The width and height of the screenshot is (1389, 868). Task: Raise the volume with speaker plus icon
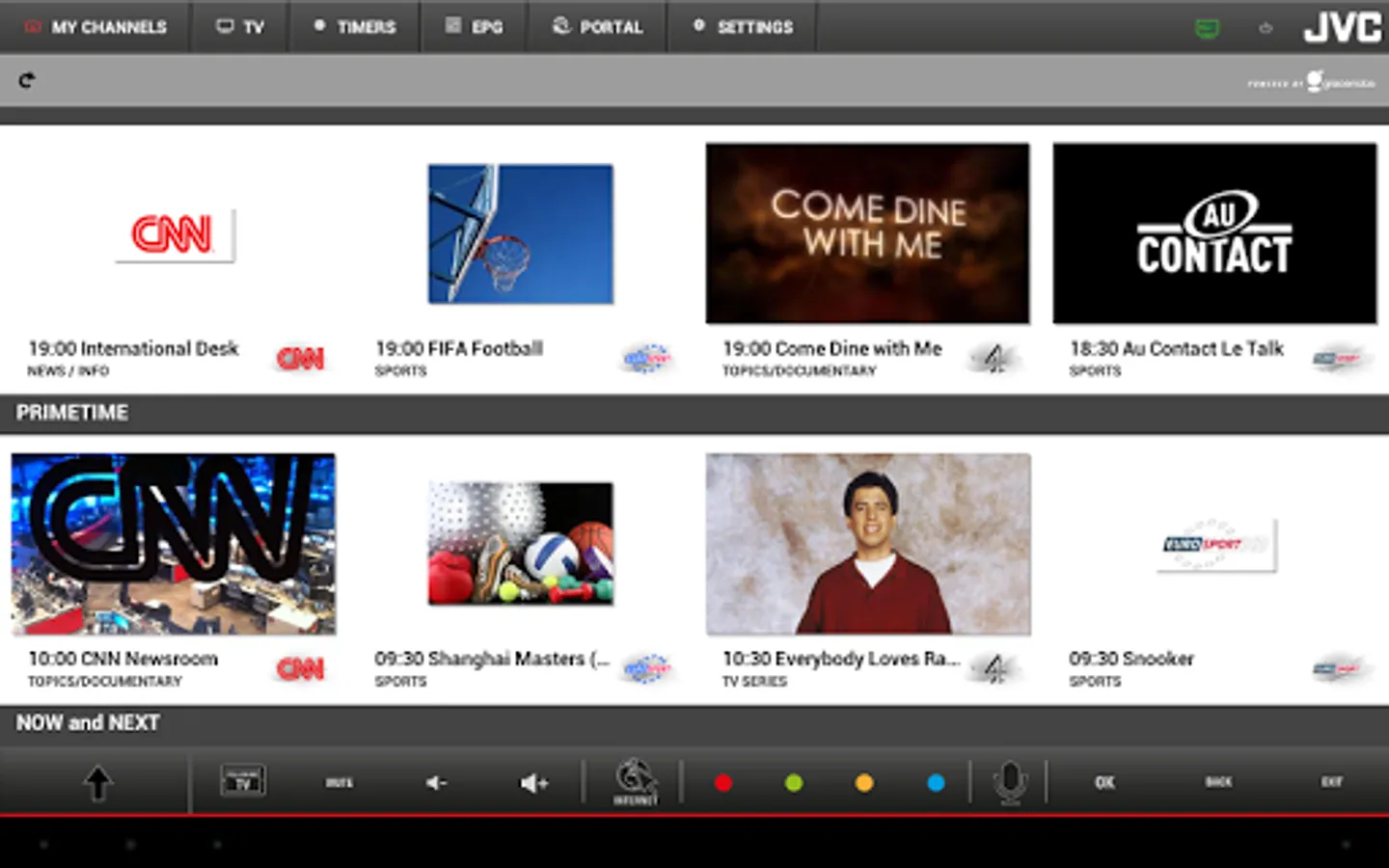[534, 783]
